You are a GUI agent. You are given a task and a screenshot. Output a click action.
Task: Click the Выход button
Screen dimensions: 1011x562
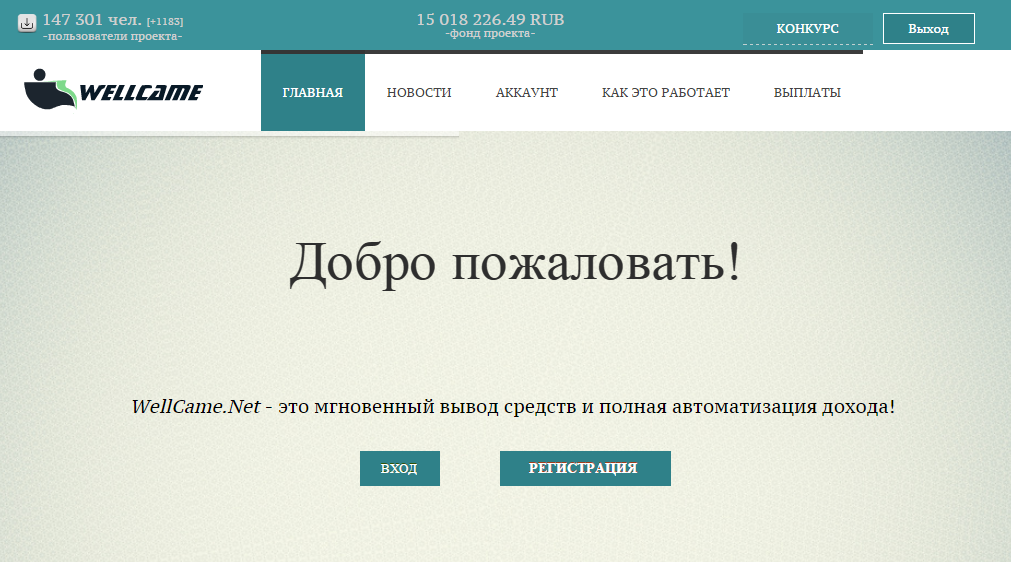click(x=928, y=28)
